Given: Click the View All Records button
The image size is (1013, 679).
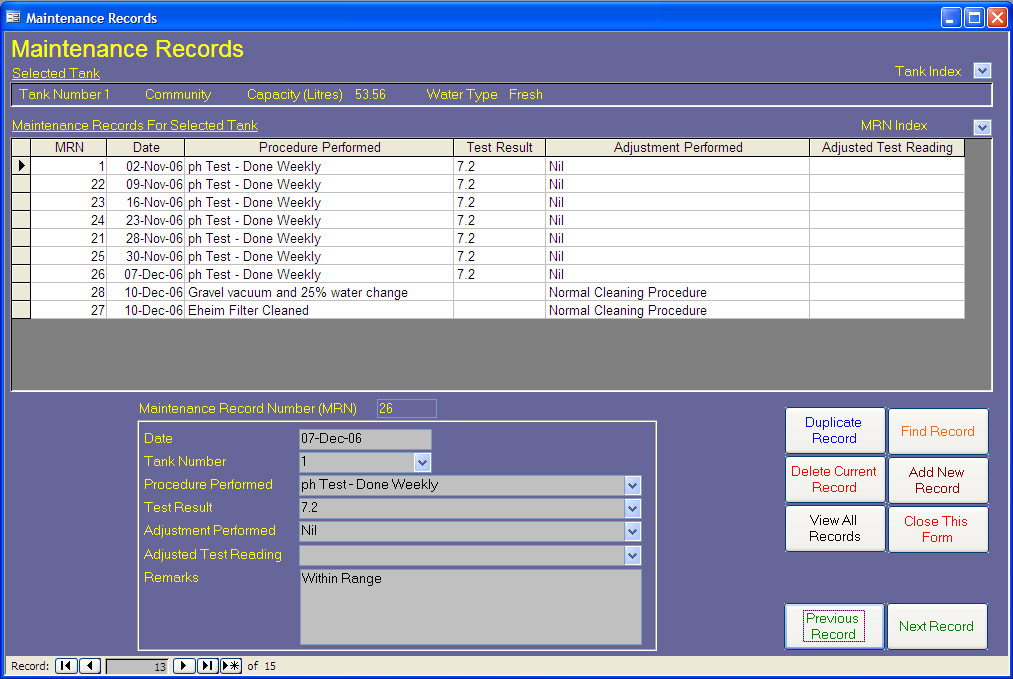Looking at the screenshot, I should [x=835, y=528].
